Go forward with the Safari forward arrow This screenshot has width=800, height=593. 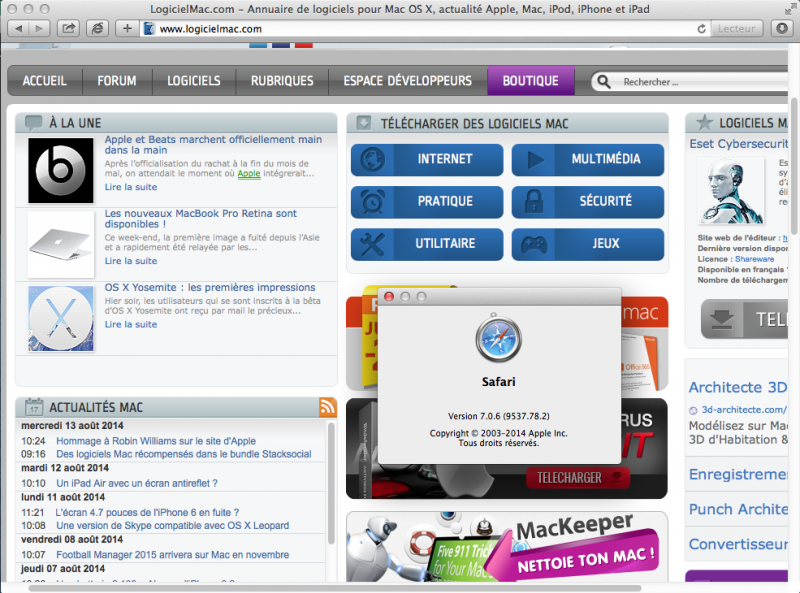click(39, 29)
